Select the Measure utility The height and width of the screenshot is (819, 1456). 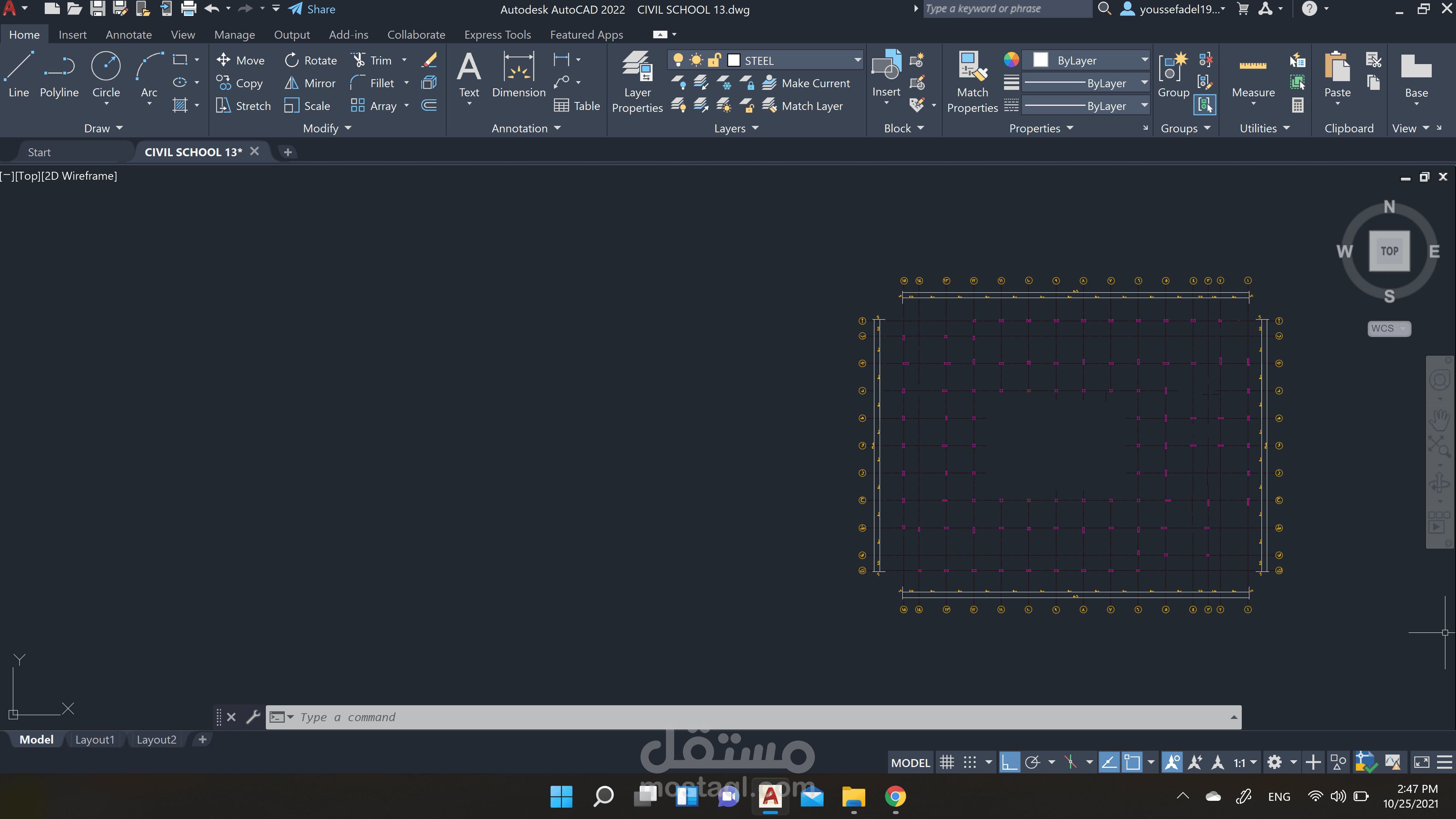pyautogui.click(x=1252, y=76)
